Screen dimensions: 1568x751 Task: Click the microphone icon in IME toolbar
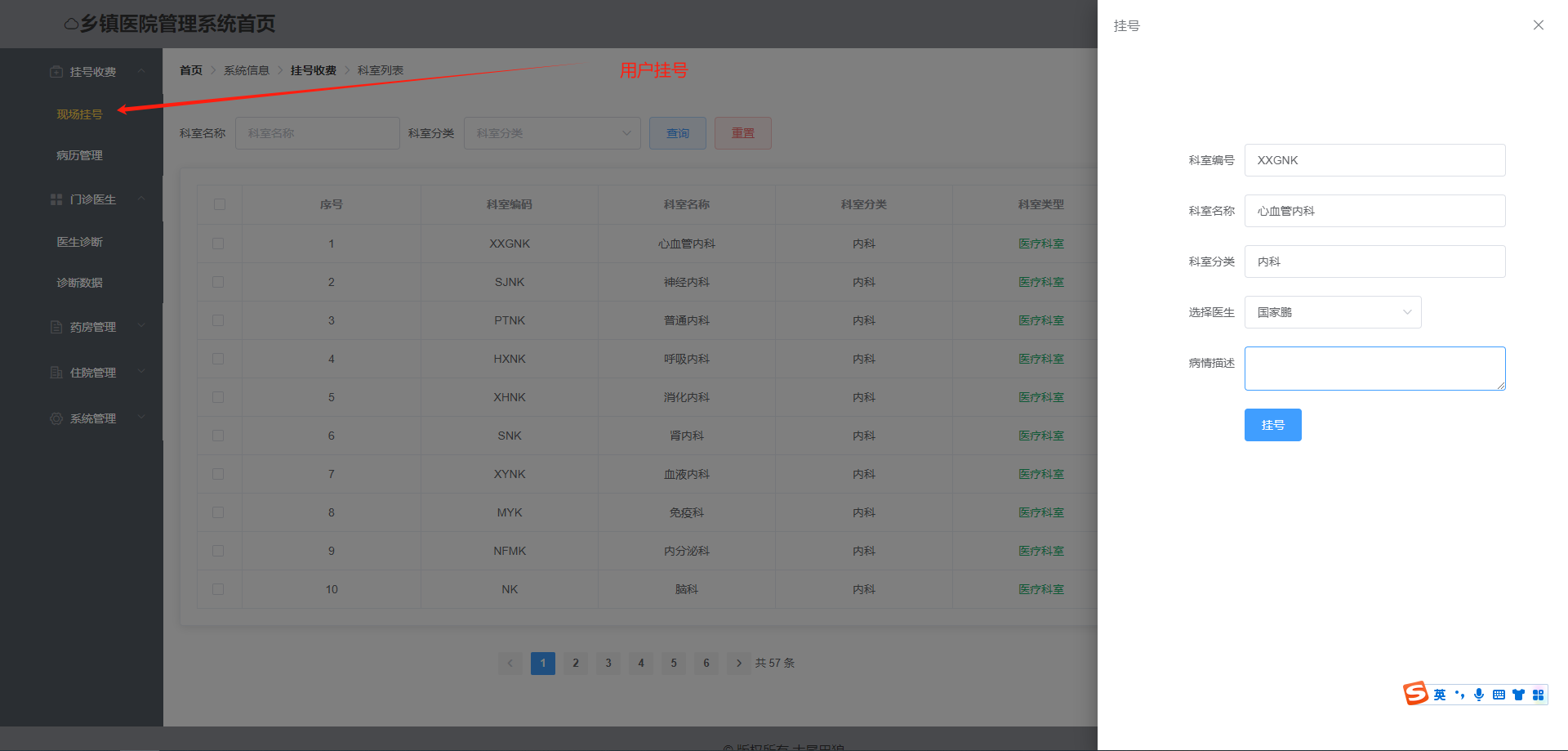1479,695
